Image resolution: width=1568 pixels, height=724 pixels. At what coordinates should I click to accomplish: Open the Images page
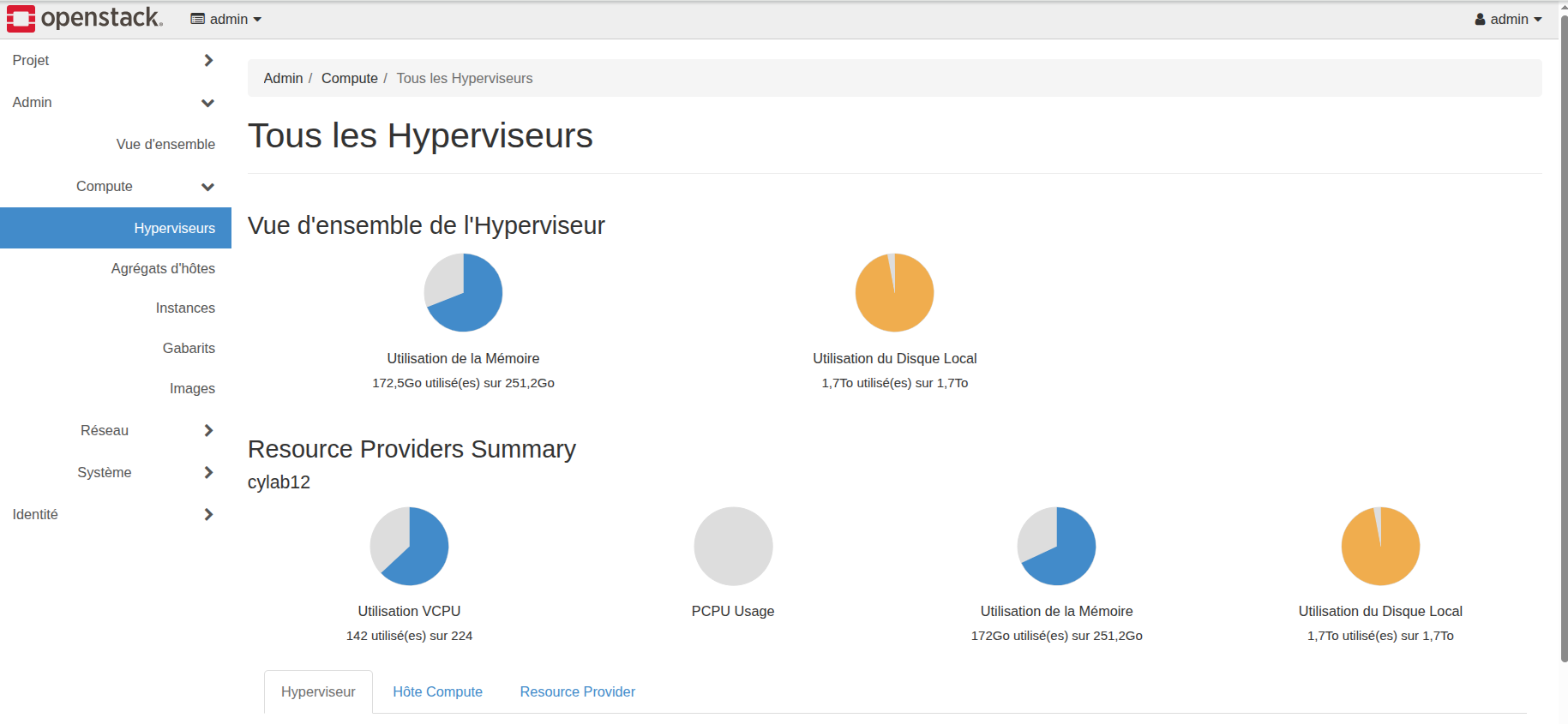(x=192, y=388)
